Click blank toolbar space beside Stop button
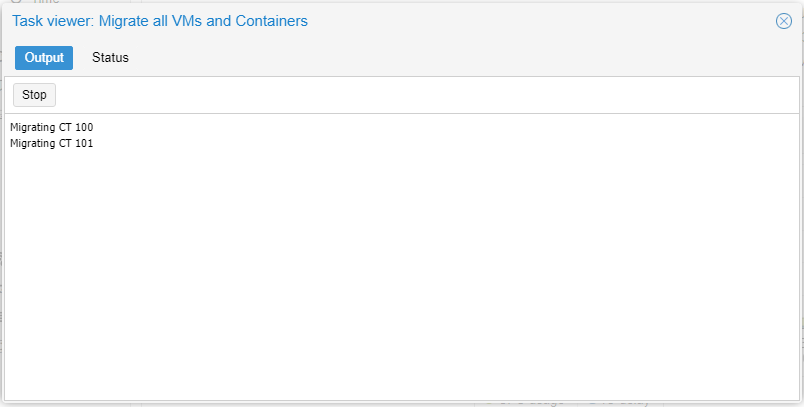The width and height of the screenshot is (804, 407). pos(400,95)
